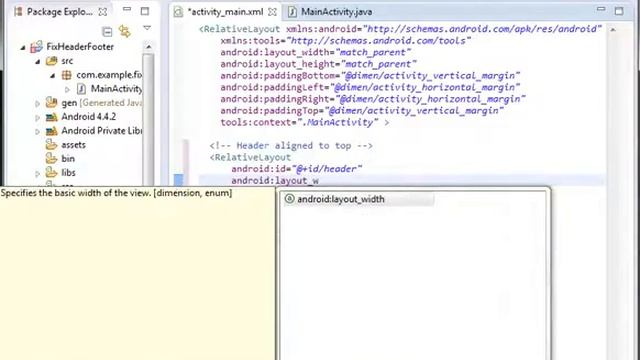Image resolution: width=640 pixels, height=360 pixels.
Task: Click the Header aligned to top comment
Action: click(291, 146)
